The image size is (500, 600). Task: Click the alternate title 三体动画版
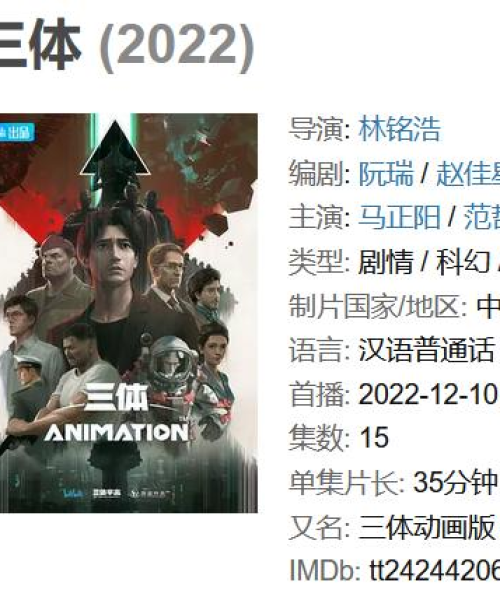click(427, 527)
